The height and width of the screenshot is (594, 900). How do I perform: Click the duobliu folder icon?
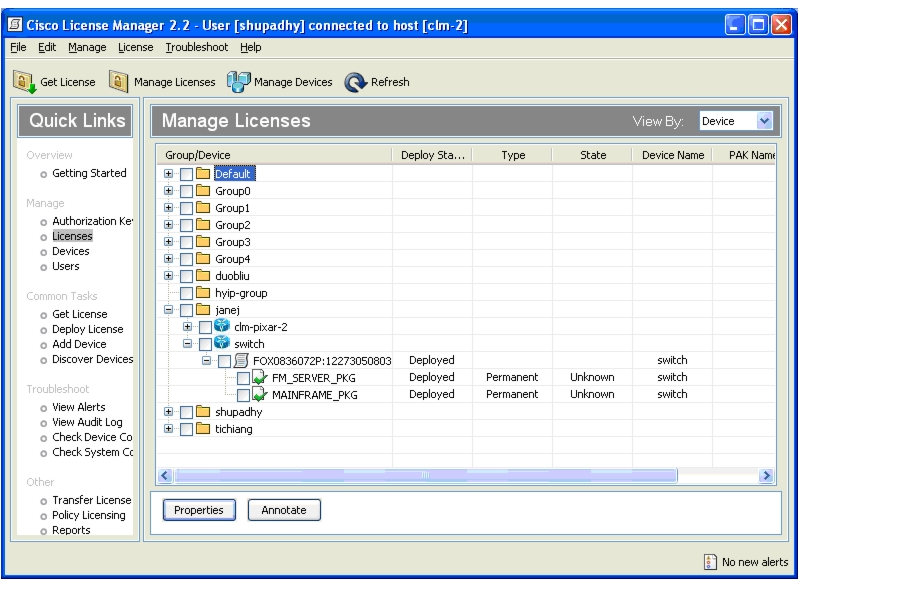(203, 275)
